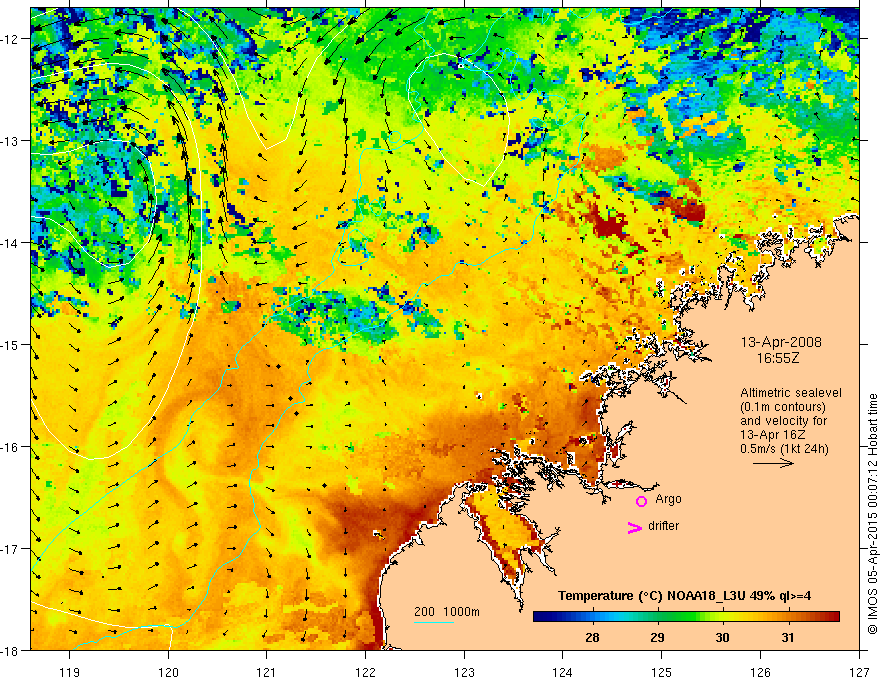
Task: Select the '16:55Z' time label
Action: tap(777, 358)
